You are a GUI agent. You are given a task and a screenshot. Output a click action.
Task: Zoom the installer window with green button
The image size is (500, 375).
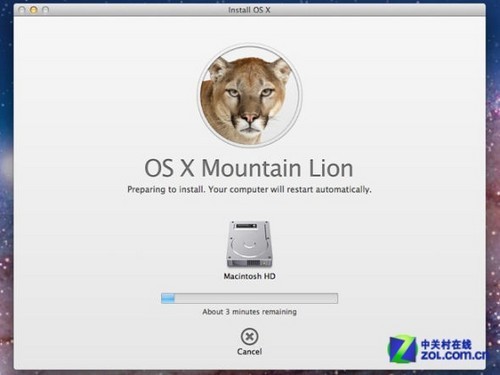click(x=45, y=10)
